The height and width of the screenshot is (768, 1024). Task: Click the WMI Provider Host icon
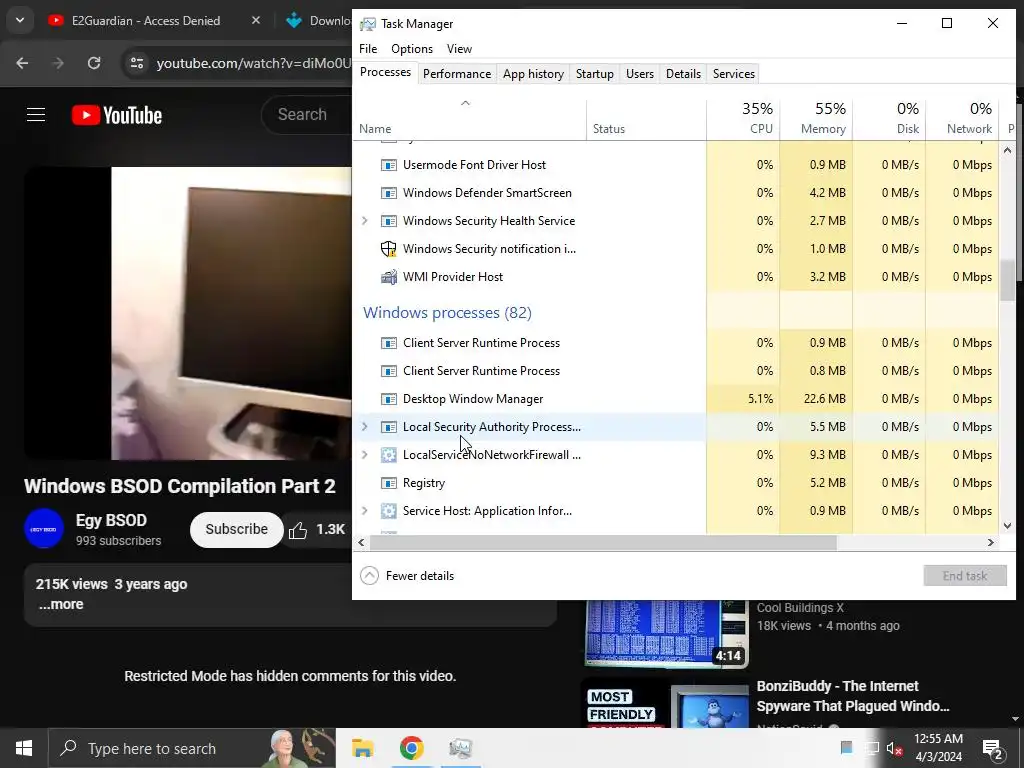click(389, 277)
